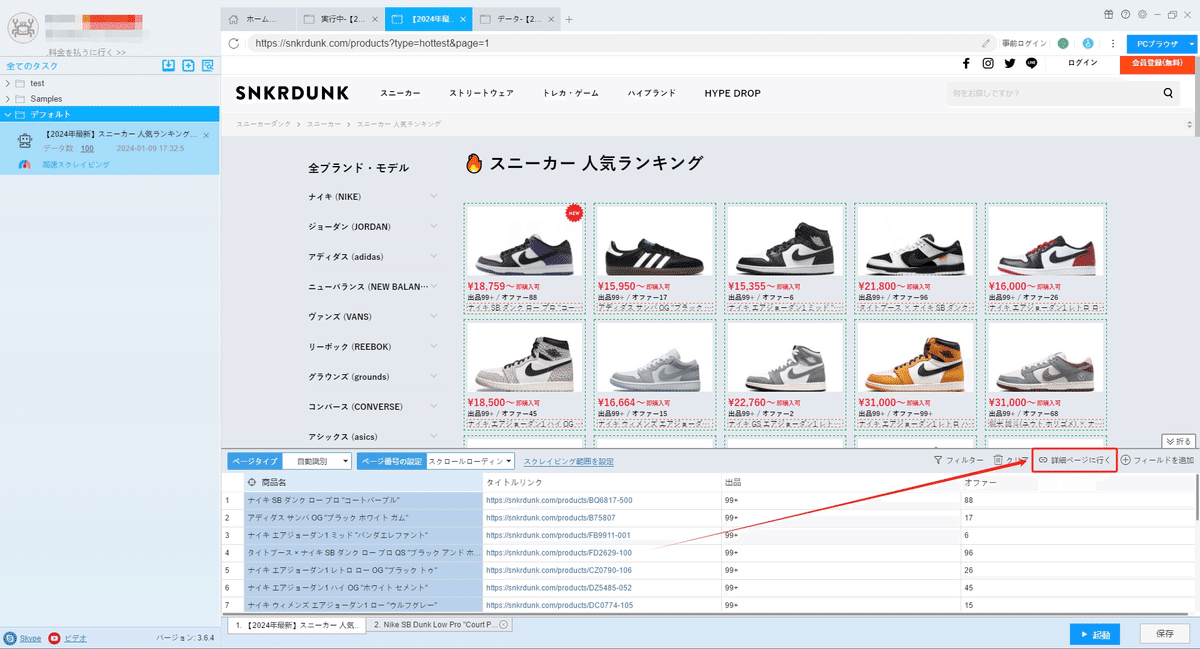Click フィールドを追加 plus button

coord(1157,460)
